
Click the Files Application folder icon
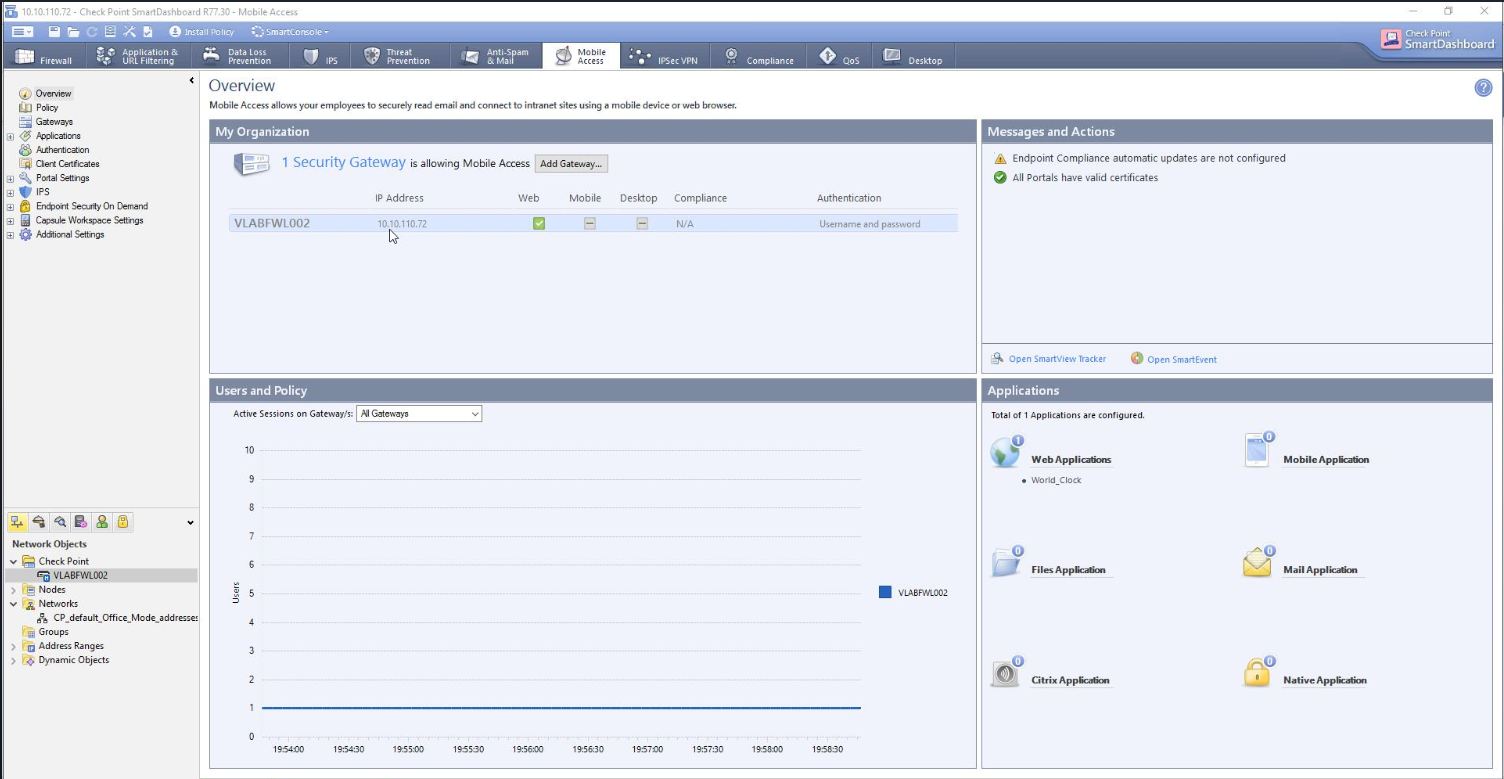coord(1005,563)
